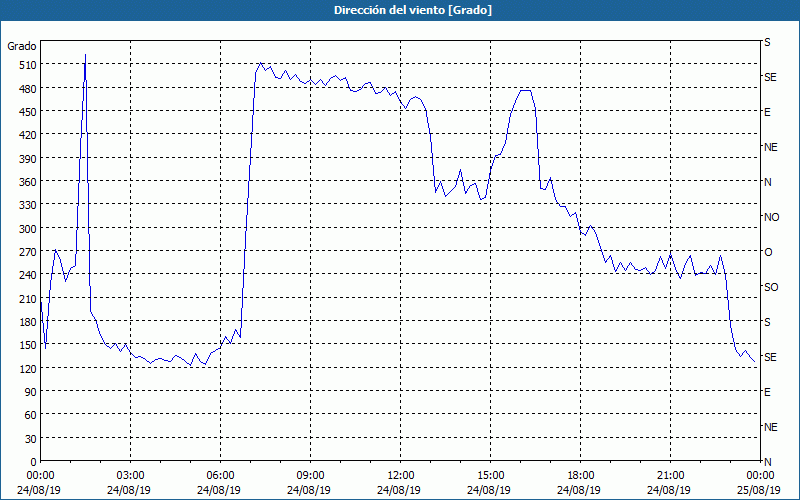Select the 0 value on the y-axis

tap(34, 462)
